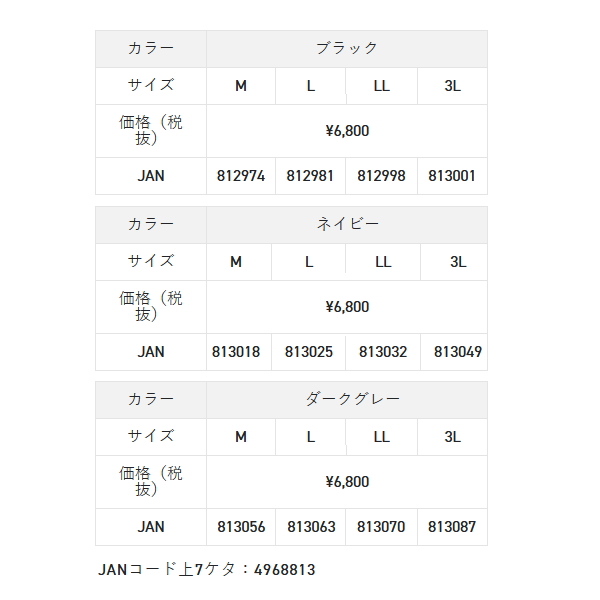The image size is (600, 600).
Task: Click the ¥6,800 price in ブラック table
Action: tap(347, 131)
